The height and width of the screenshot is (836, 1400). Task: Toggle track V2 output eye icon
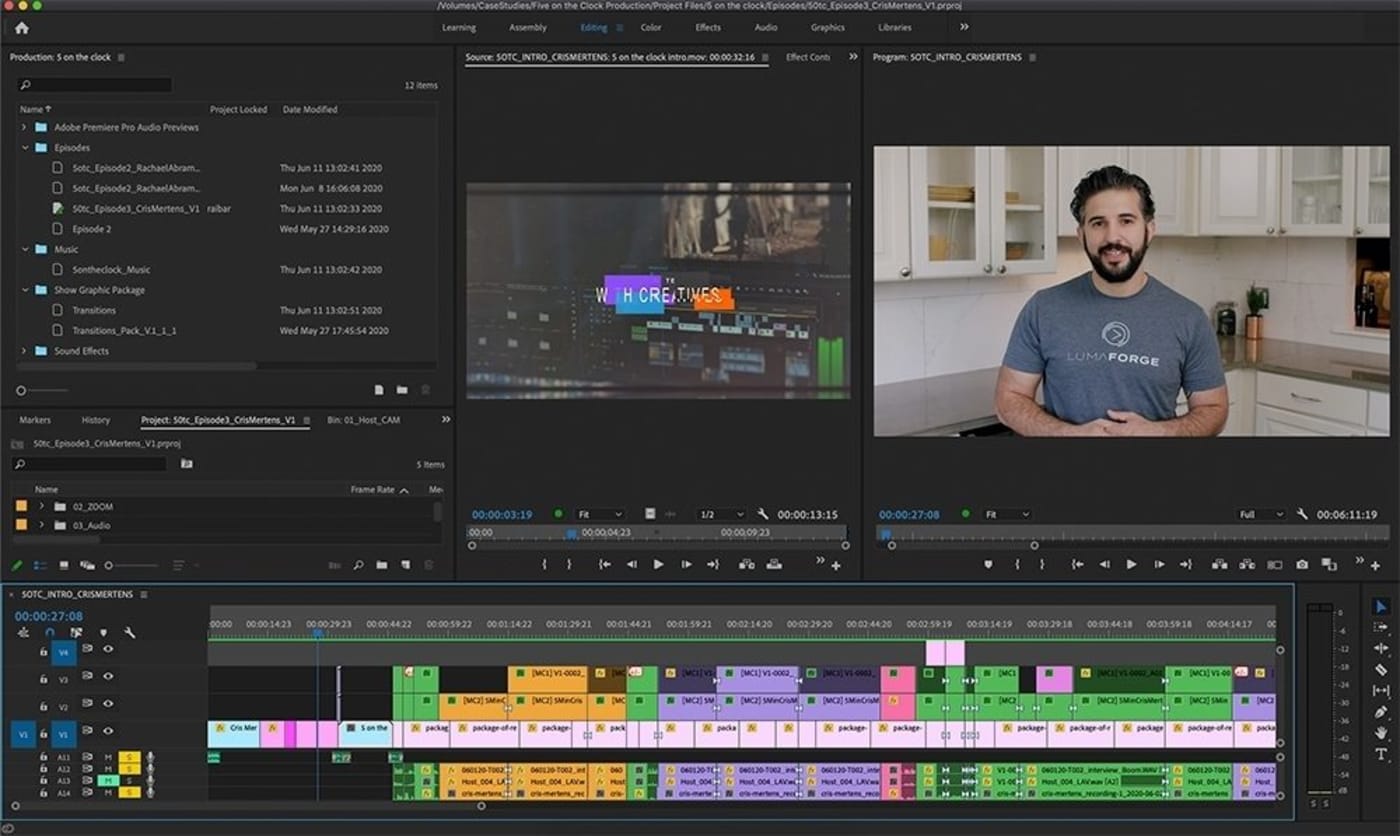[107, 705]
